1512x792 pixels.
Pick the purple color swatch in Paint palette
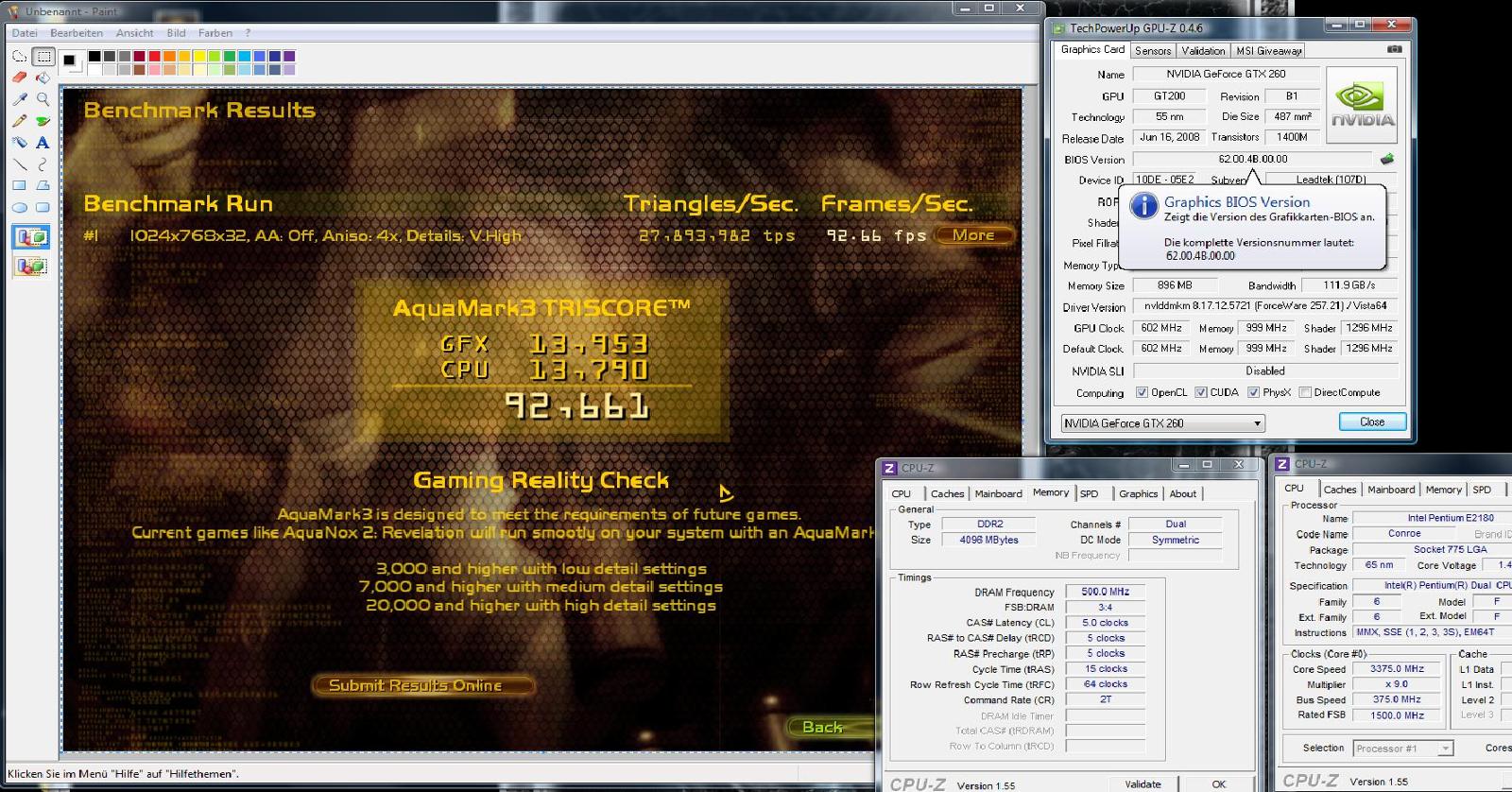pyautogui.click(x=289, y=57)
